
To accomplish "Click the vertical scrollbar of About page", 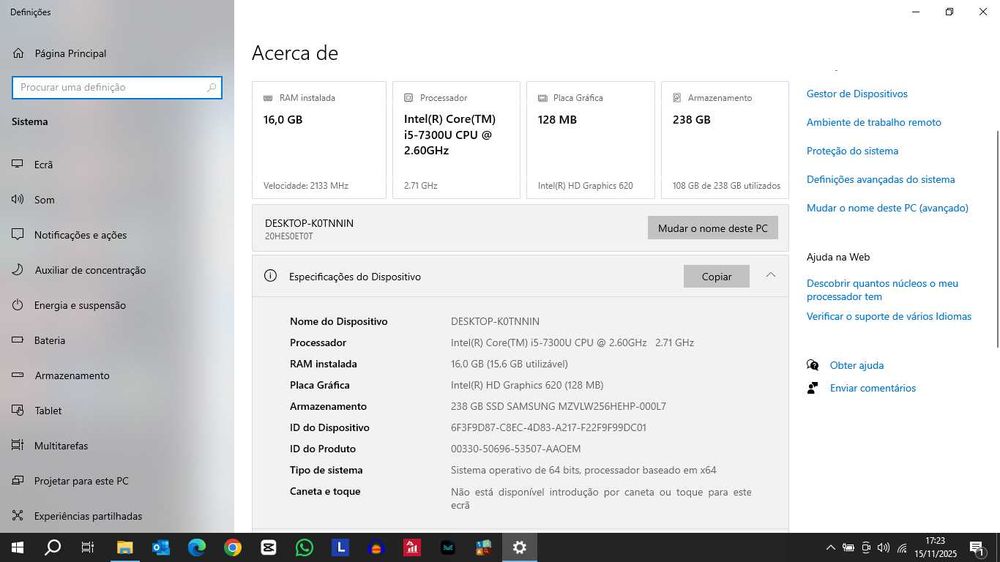I will coord(997,239).
